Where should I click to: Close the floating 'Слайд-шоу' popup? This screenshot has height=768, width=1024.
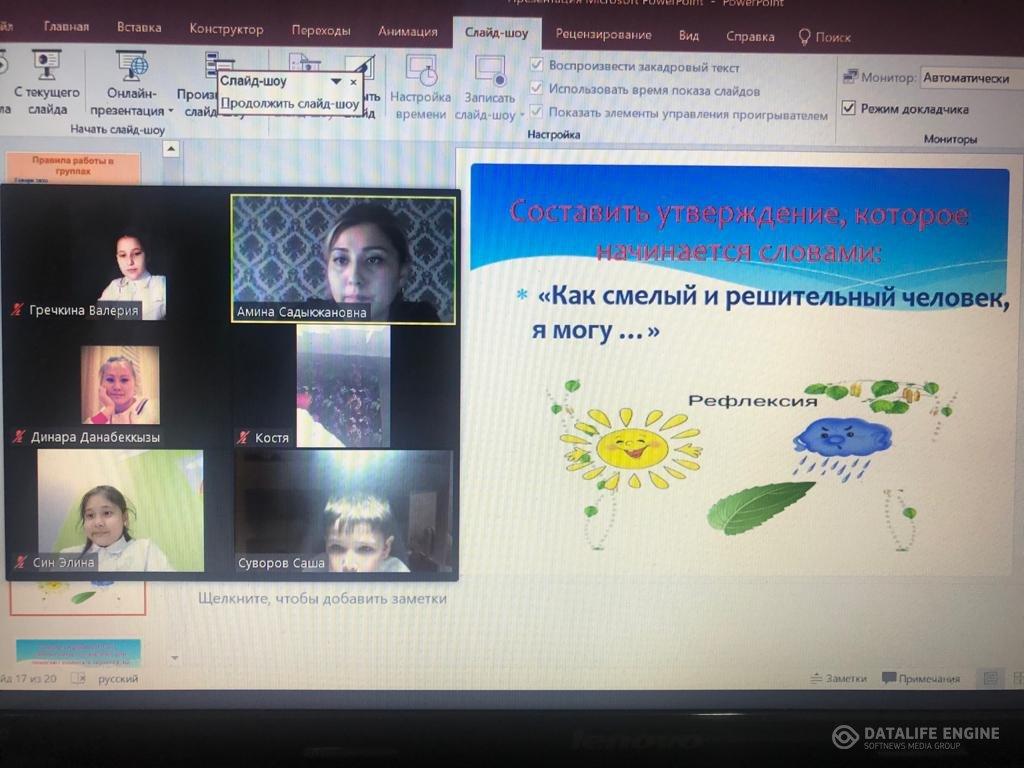(353, 82)
